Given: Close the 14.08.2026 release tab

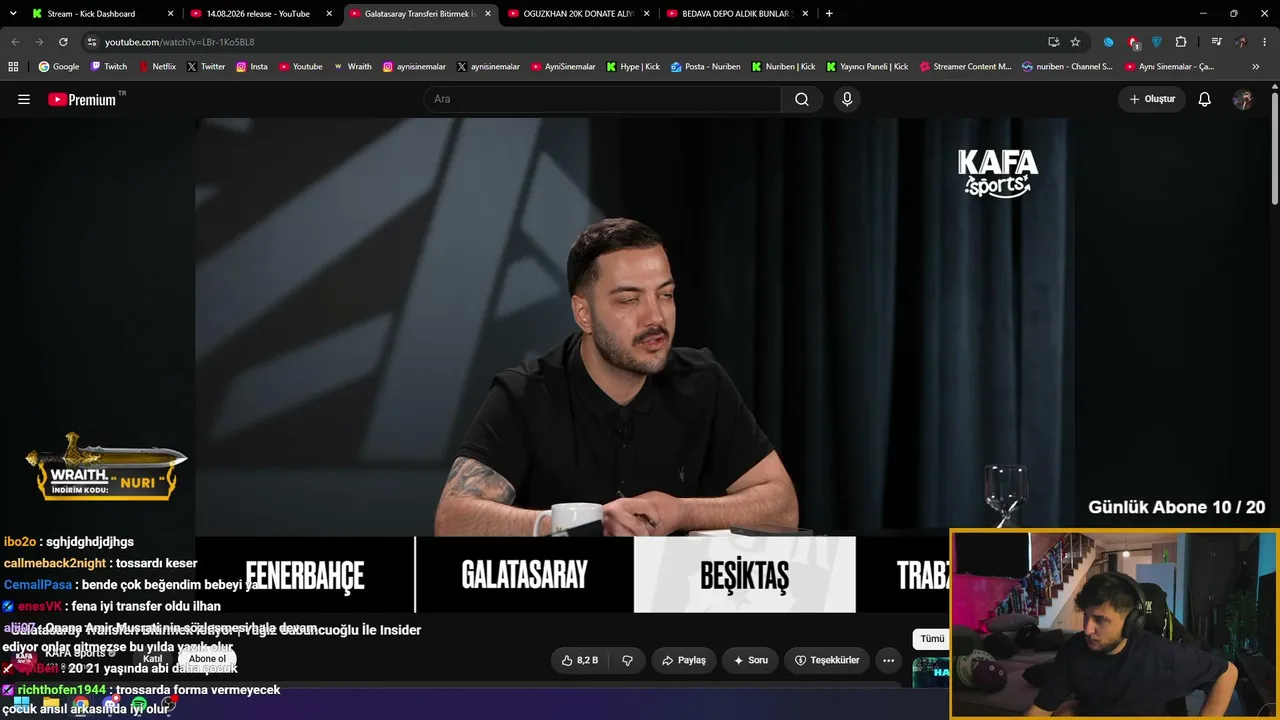Looking at the screenshot, I should coord(329,14).
